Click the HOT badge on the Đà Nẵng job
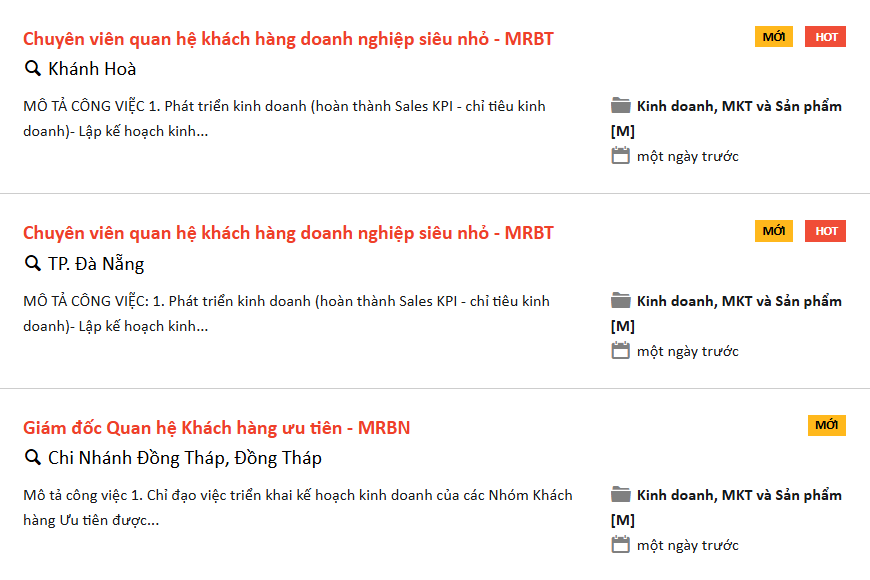This screenshot has width=870, height=580. pos(825,231)
